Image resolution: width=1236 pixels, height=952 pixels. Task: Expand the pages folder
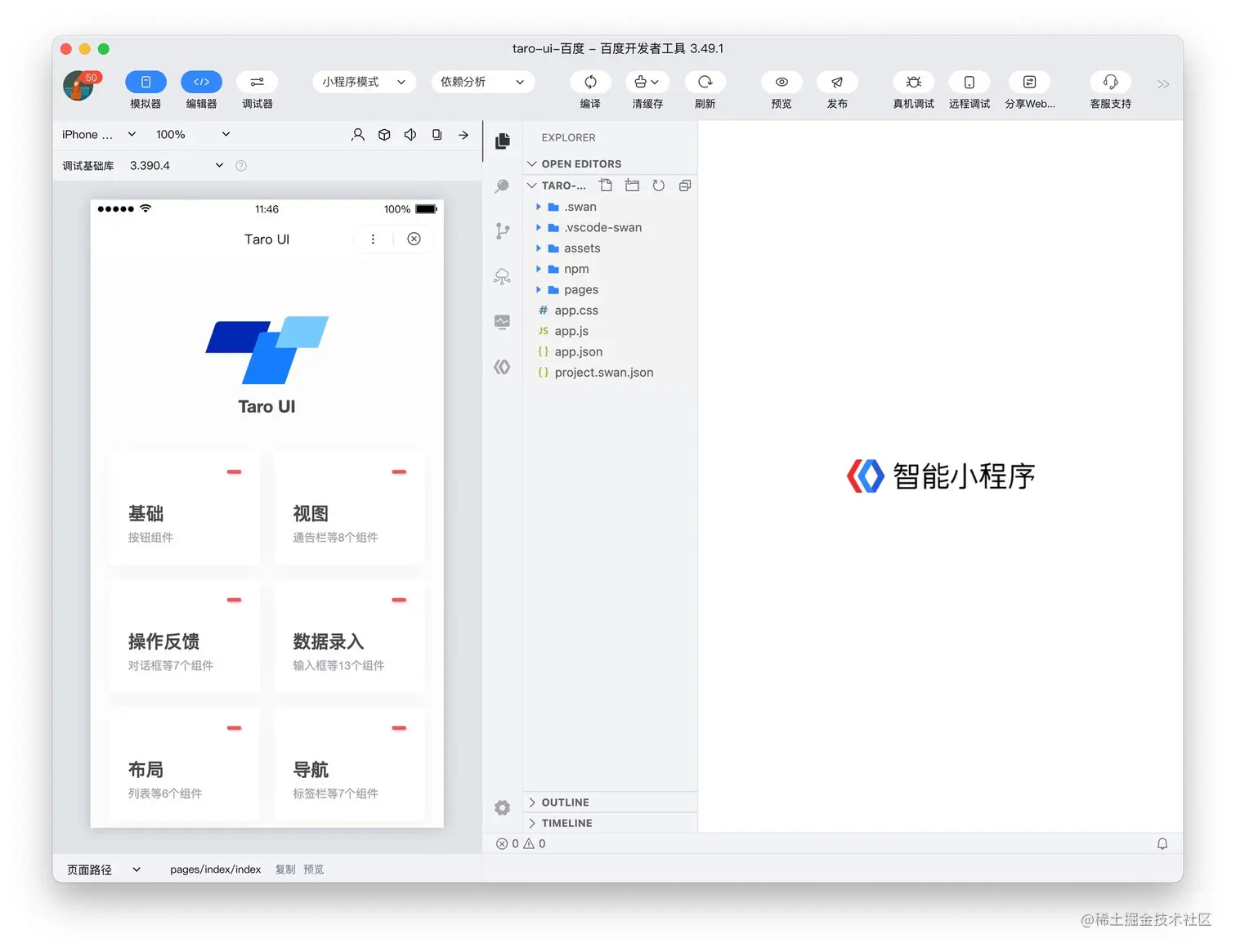click(x=610, y=289)
